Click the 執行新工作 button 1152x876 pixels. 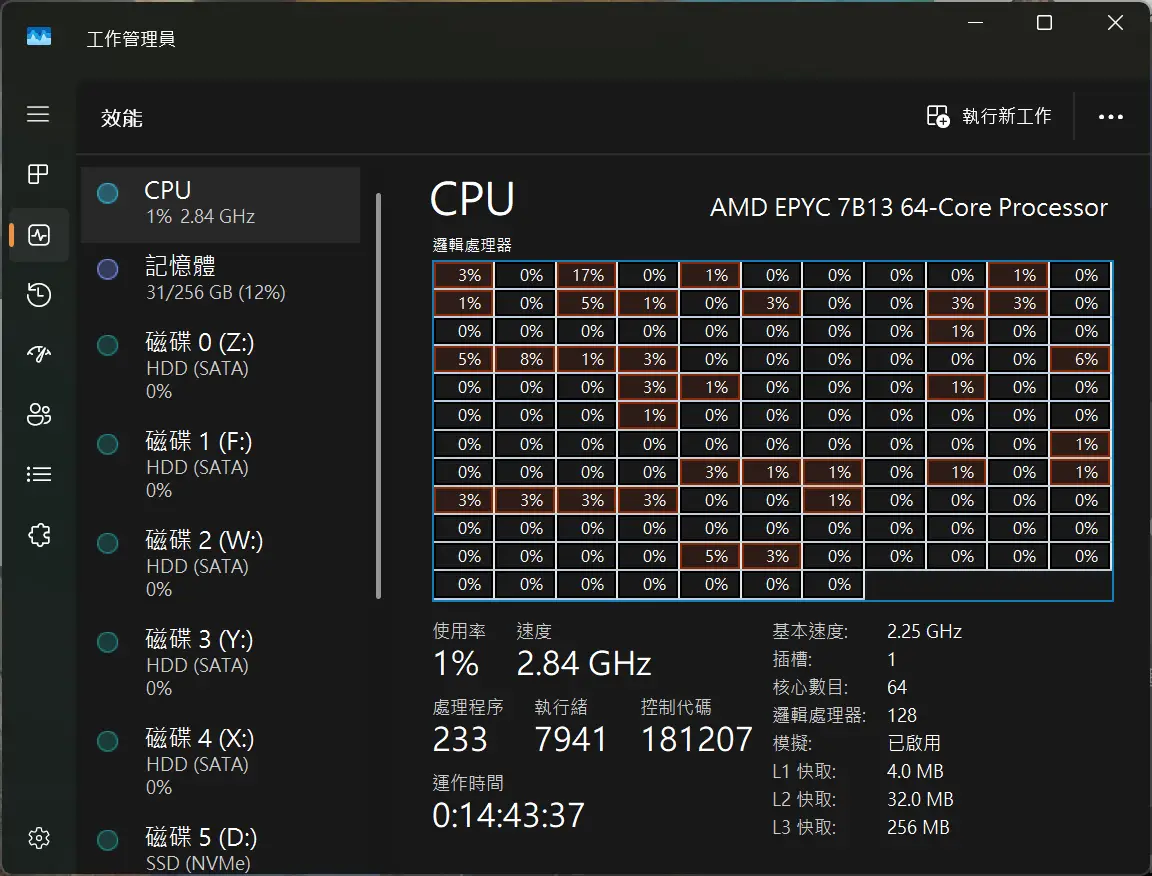pos(989,117)
